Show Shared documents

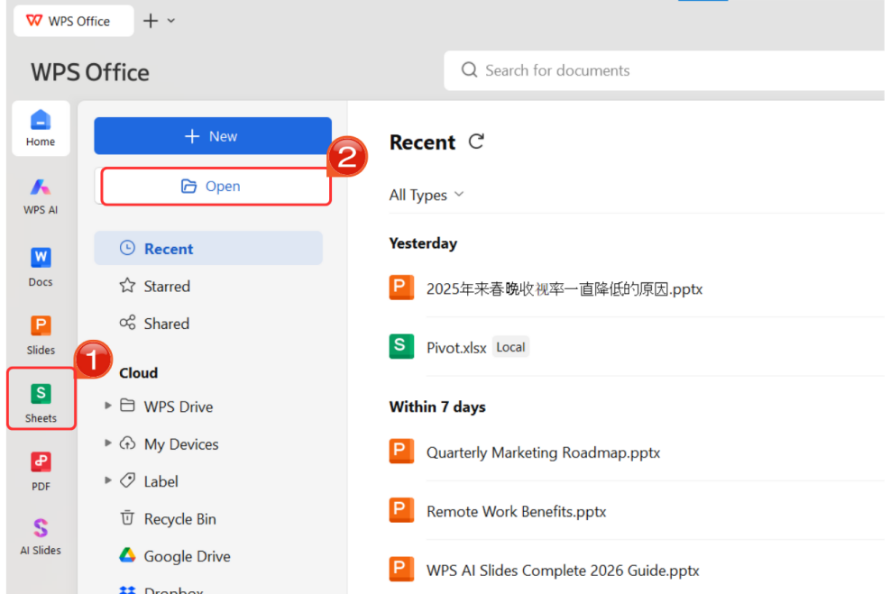click(154, 323)
